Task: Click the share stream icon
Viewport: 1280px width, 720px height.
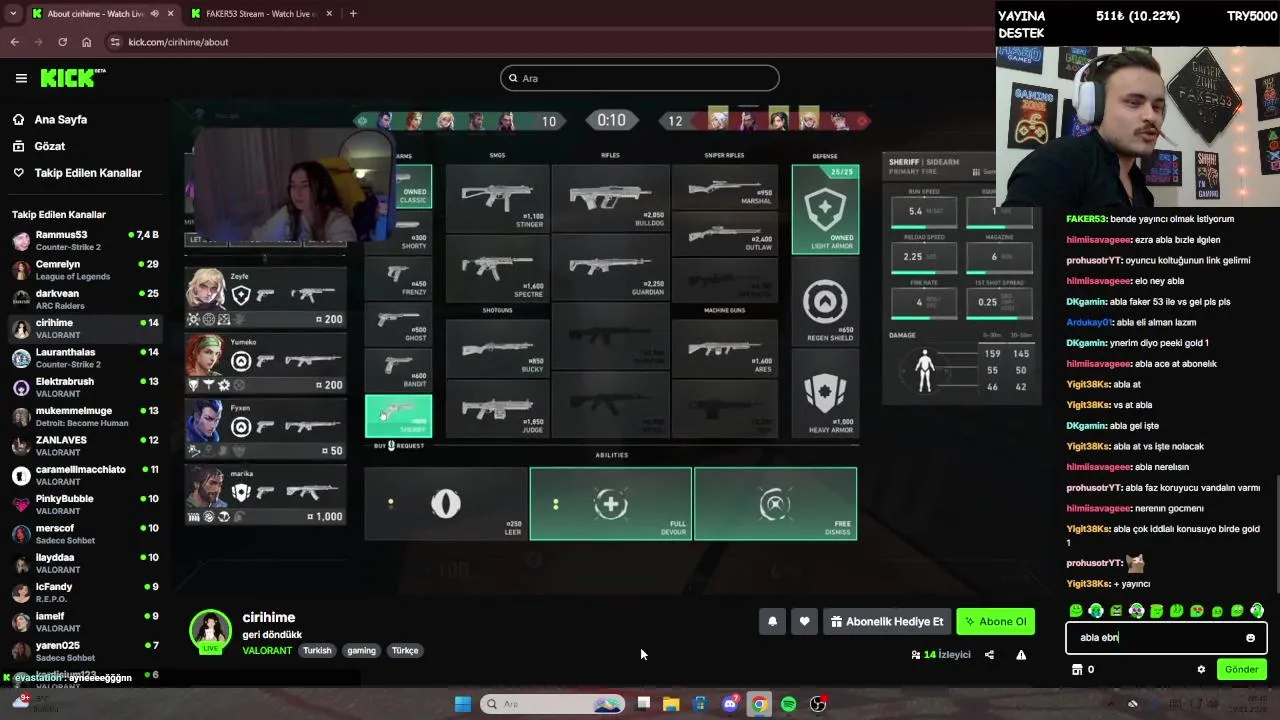Action: (989, 655)
